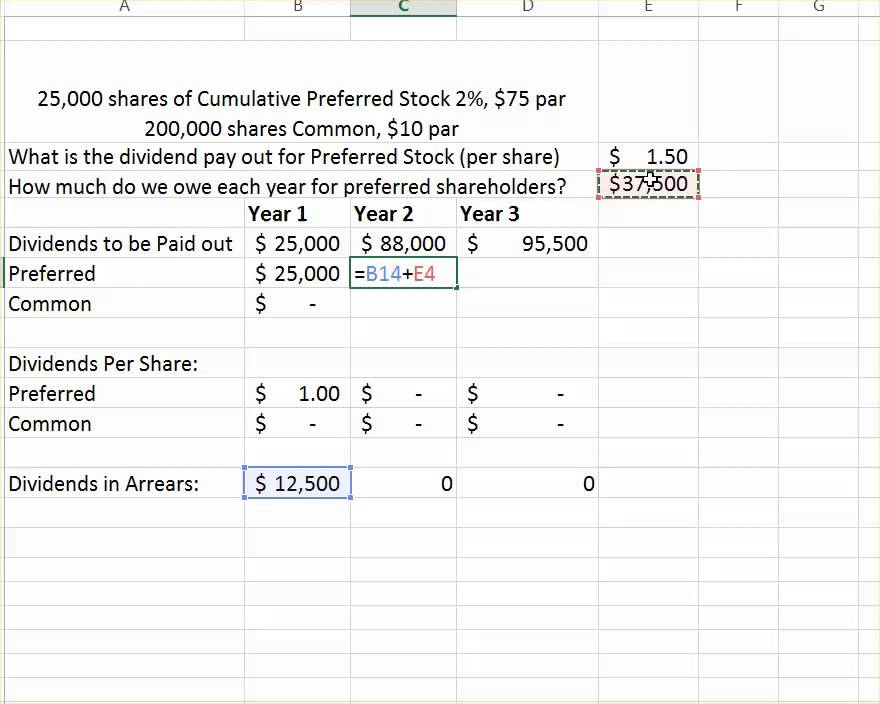This screenshot has height=704, width=880.
Task: Select Year 1 Common per share cell
Action: 297,424
